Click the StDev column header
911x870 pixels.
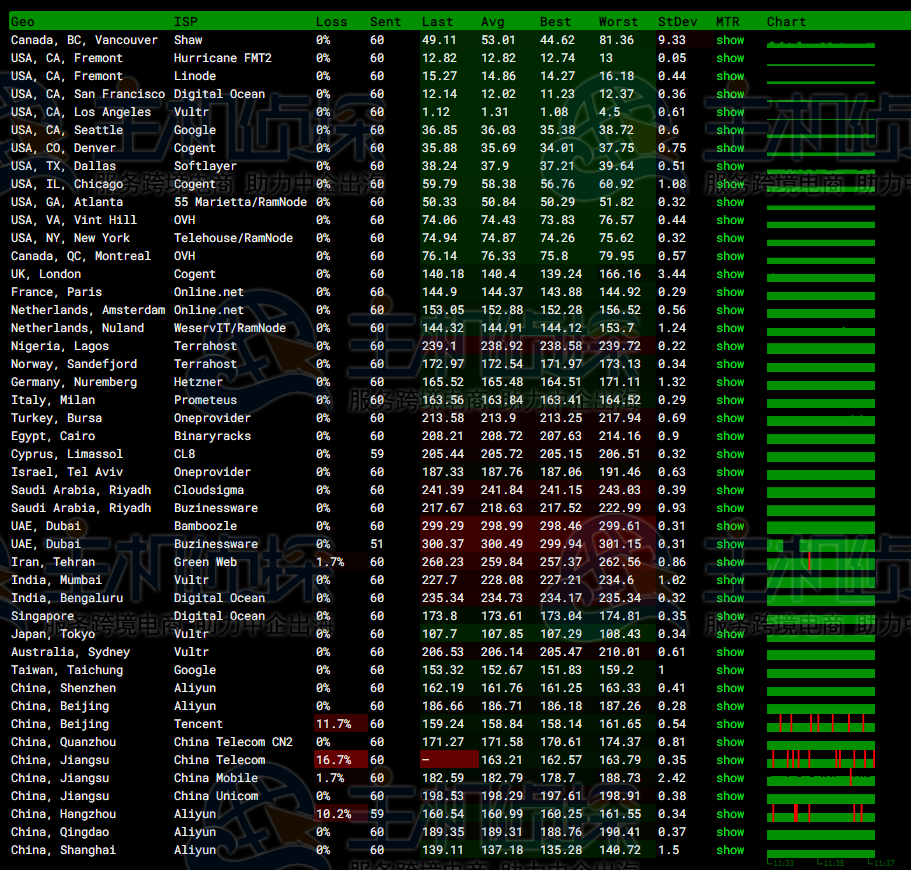pyautogui.click(x=679, y=21)
